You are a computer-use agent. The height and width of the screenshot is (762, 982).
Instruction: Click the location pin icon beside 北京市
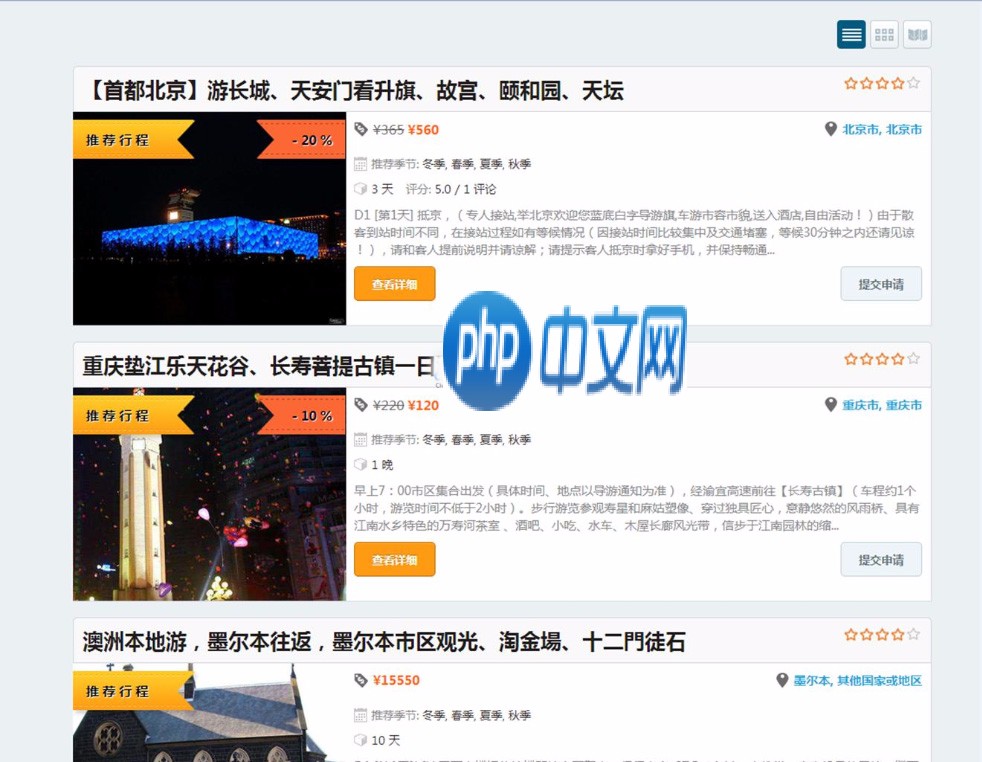pos(830,129)
